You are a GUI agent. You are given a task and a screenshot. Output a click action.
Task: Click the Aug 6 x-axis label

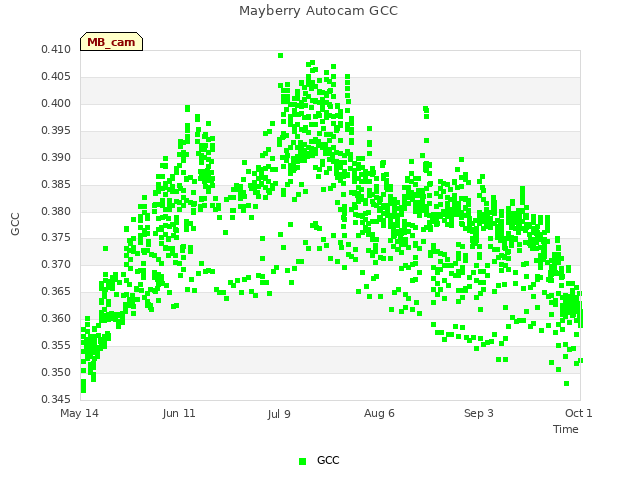click(x=379, y=413)
